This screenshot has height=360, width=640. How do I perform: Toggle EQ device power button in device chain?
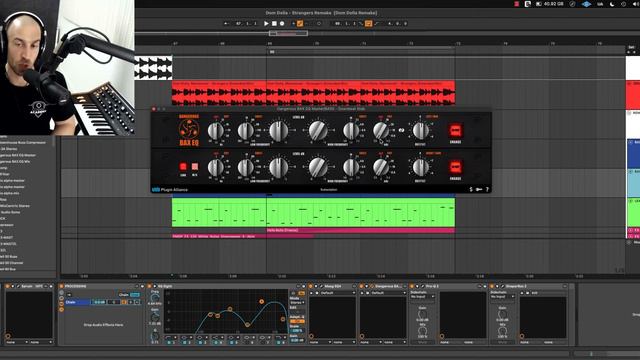point(149,287)
